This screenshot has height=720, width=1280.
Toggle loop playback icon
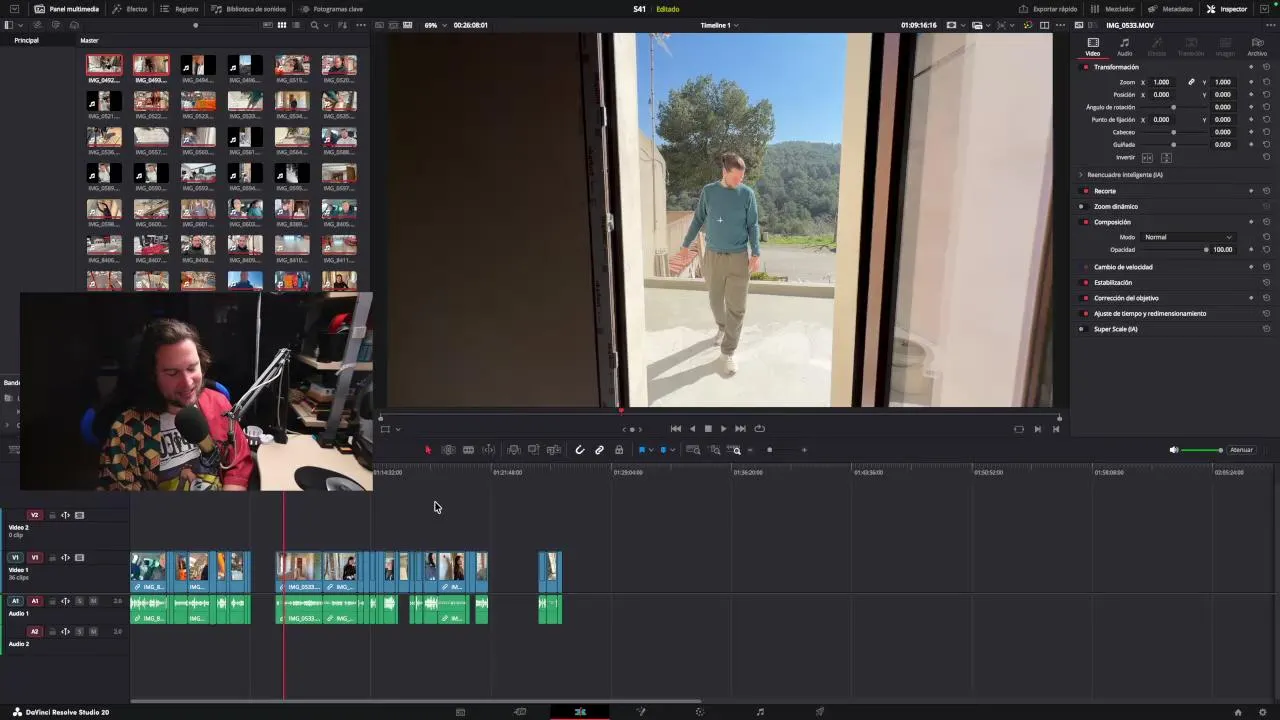(759, 429)
